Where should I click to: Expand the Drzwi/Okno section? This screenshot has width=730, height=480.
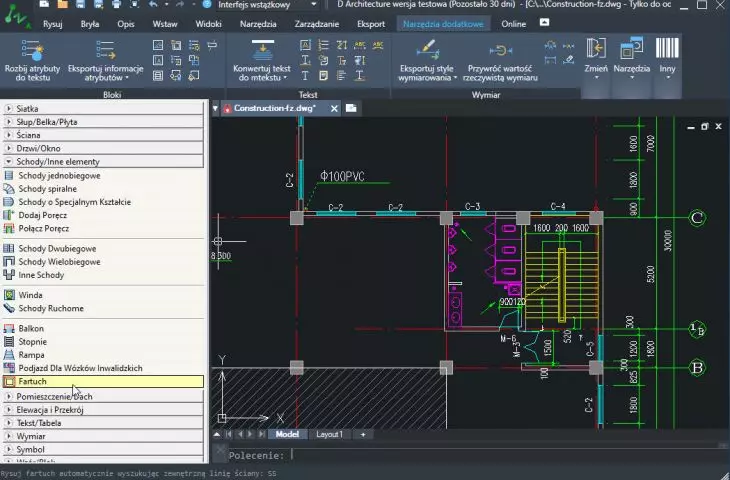point(103,149)
